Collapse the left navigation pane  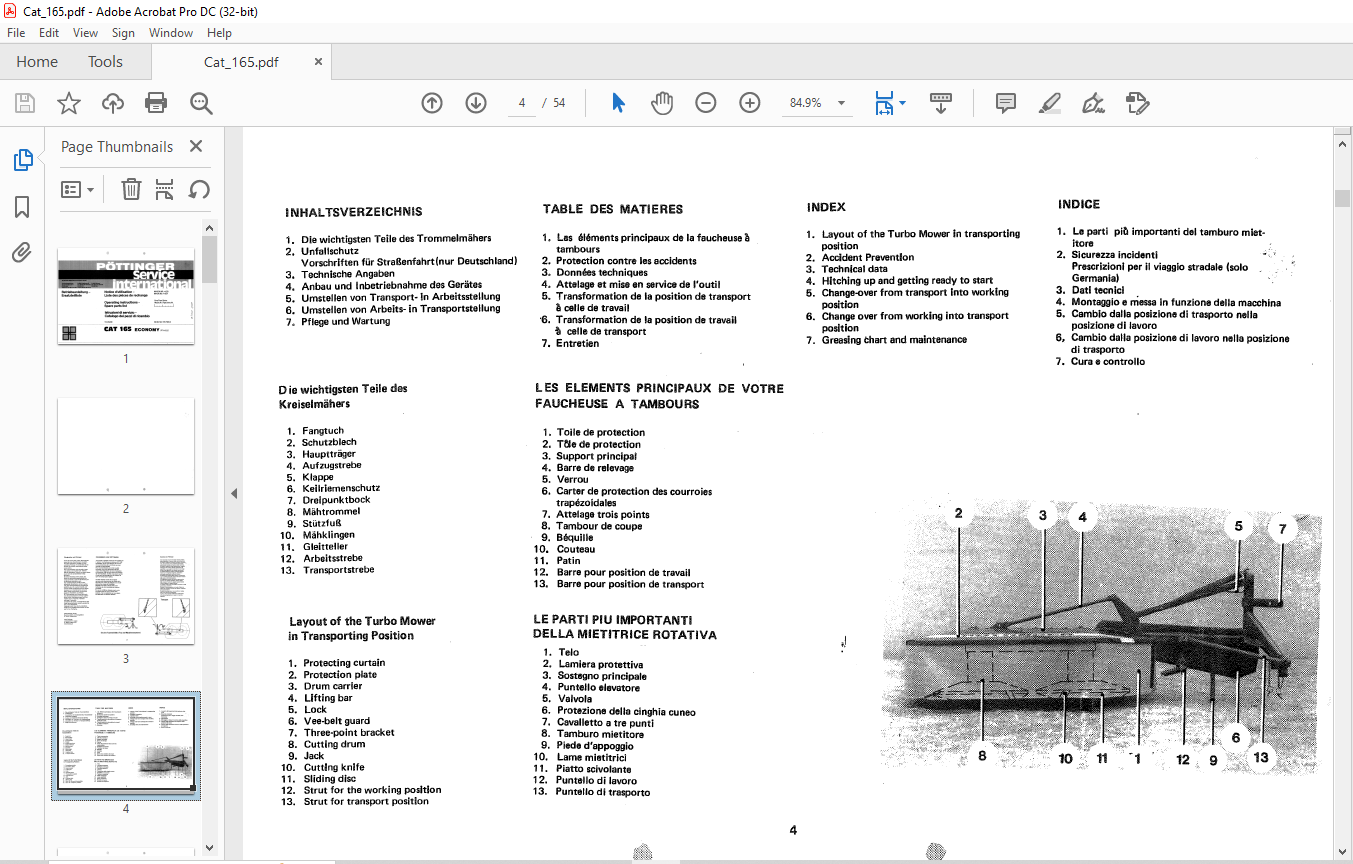click(234, 493)
